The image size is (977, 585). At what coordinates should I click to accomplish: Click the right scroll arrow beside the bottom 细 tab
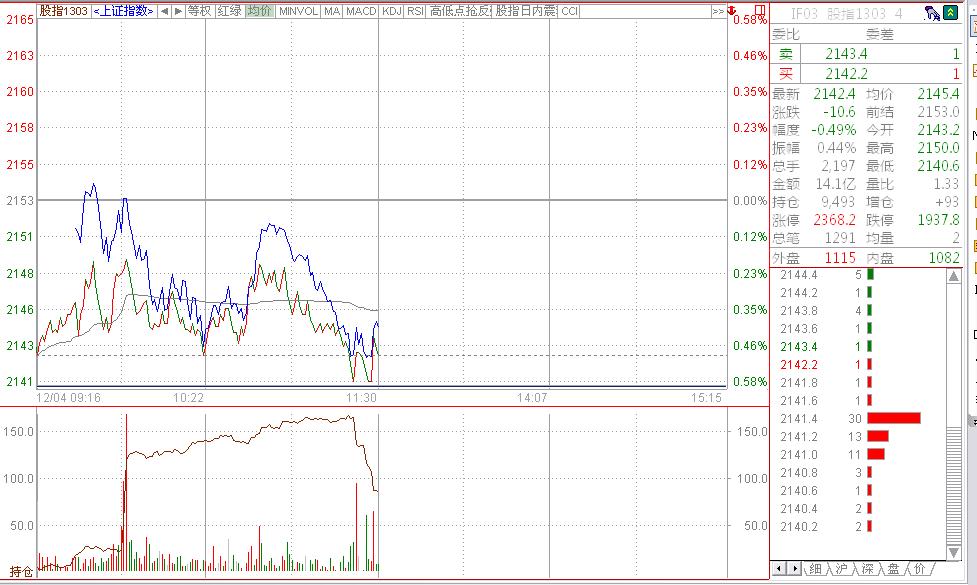point(794,569)
